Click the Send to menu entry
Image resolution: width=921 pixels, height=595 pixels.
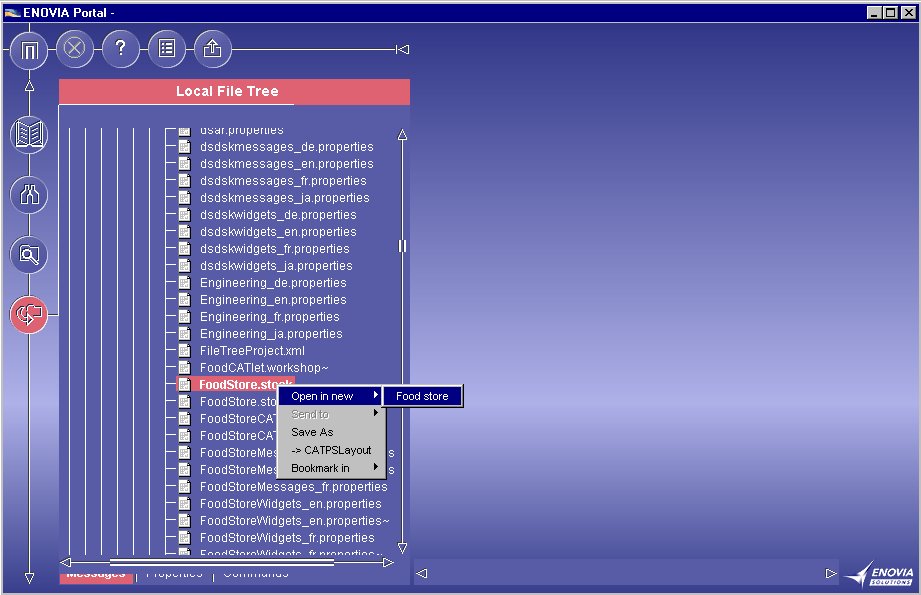coord(331,414)
